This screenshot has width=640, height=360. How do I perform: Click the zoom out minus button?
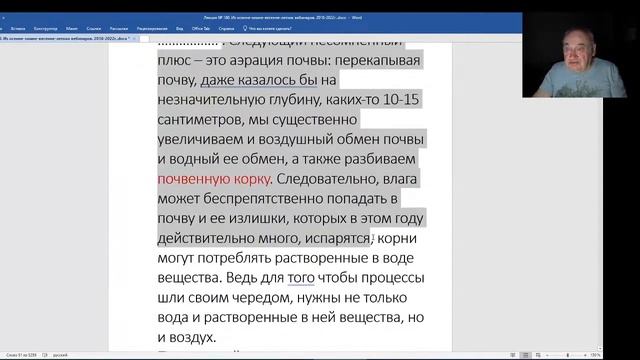[x=547, y=355]
